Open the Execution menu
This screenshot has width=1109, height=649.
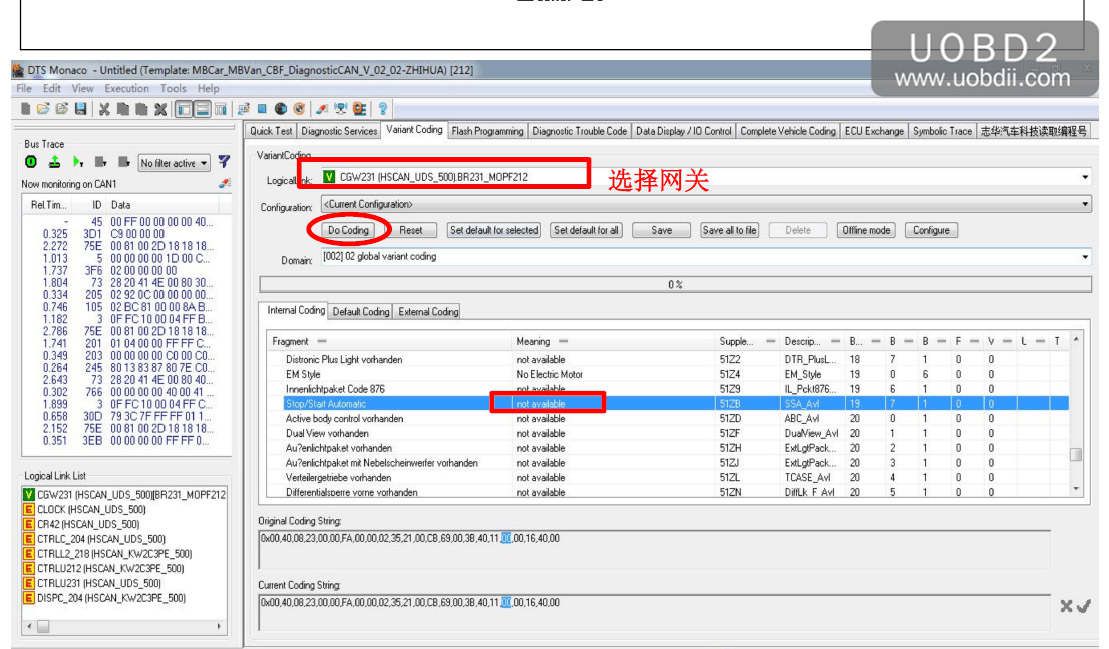[x=127, y=88]
